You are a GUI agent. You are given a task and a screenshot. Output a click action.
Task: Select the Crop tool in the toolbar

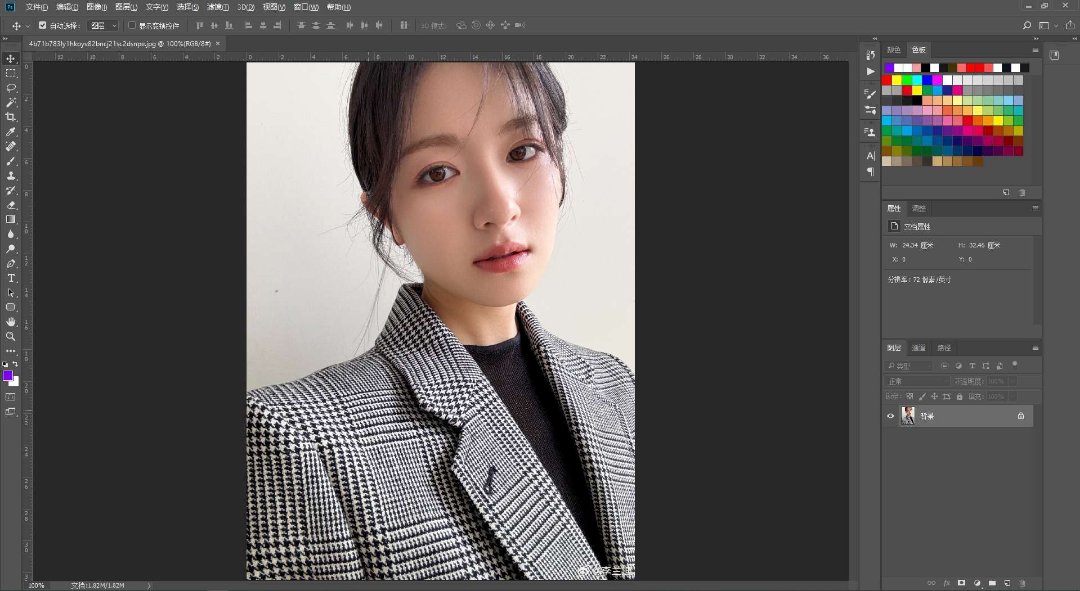pyautogui.click(x=11, y=117)
